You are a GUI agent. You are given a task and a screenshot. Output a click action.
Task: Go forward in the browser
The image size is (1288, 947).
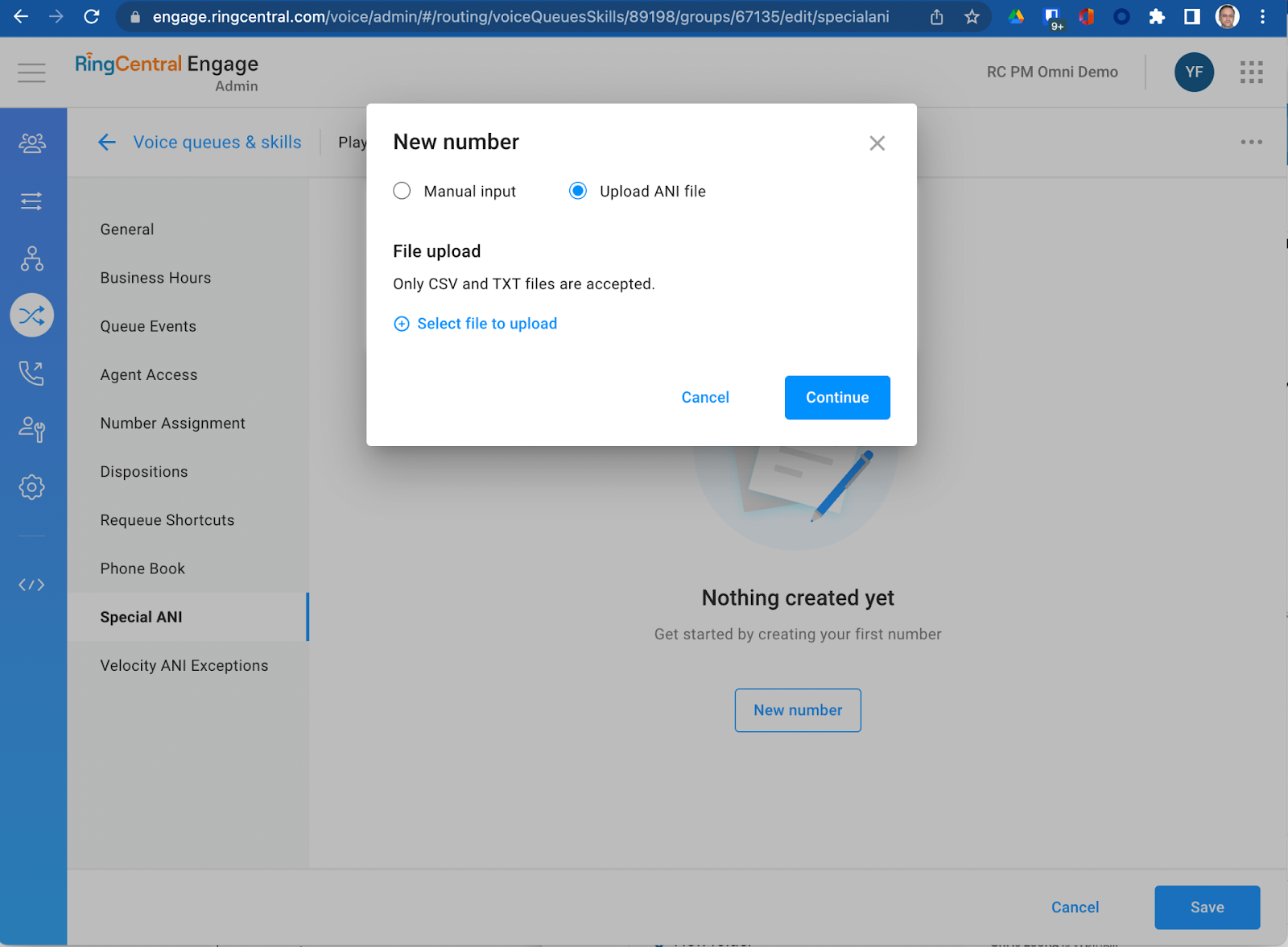[x=56, y=16]
